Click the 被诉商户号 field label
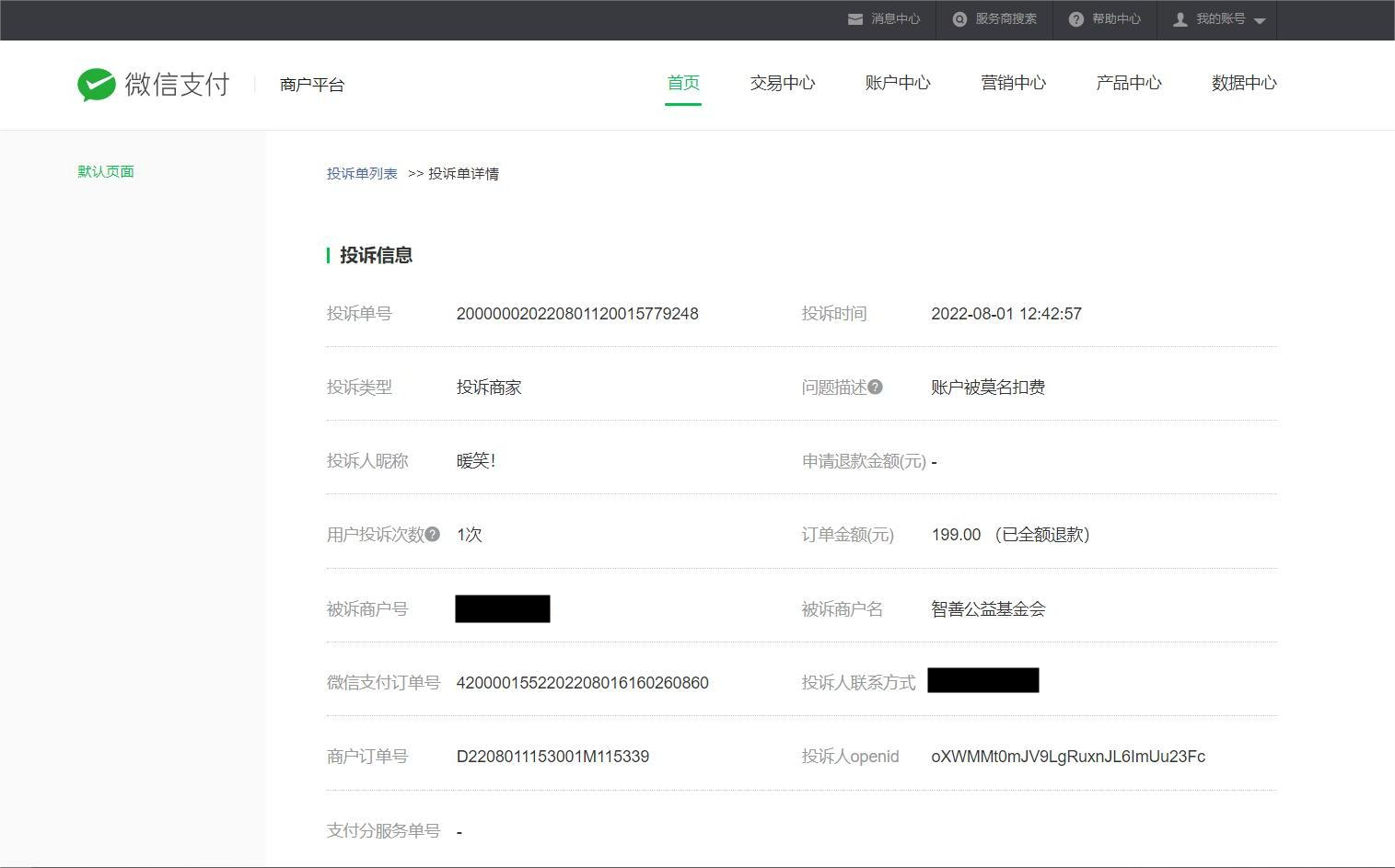Image resolution: width=1395 pixels, height=868 pixels. [x=367, y=609]
